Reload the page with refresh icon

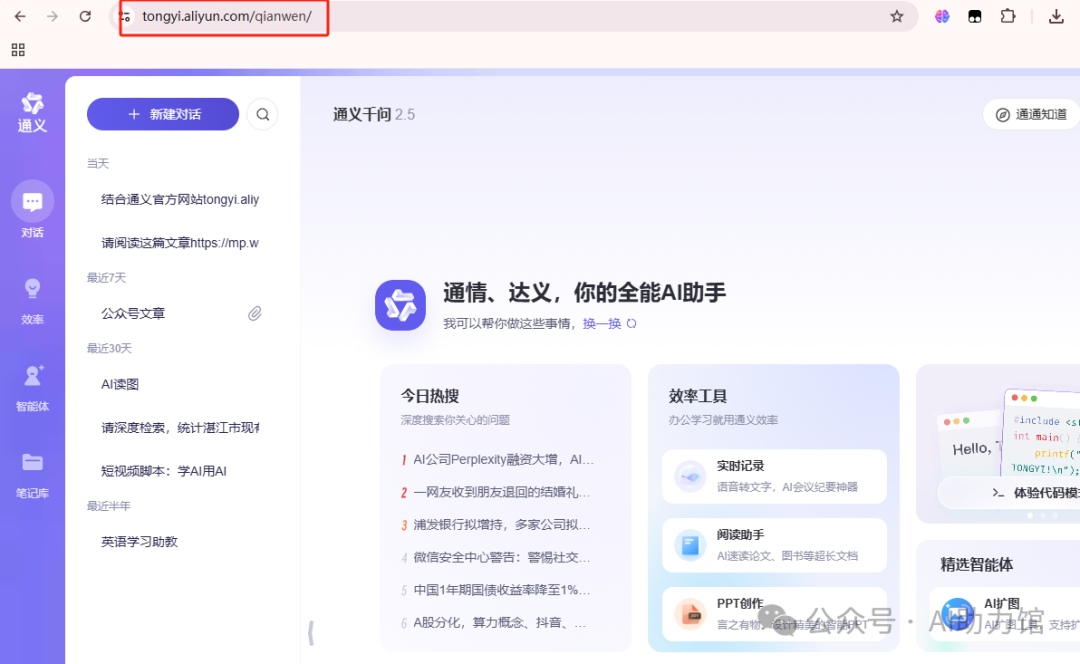[85, 16]
